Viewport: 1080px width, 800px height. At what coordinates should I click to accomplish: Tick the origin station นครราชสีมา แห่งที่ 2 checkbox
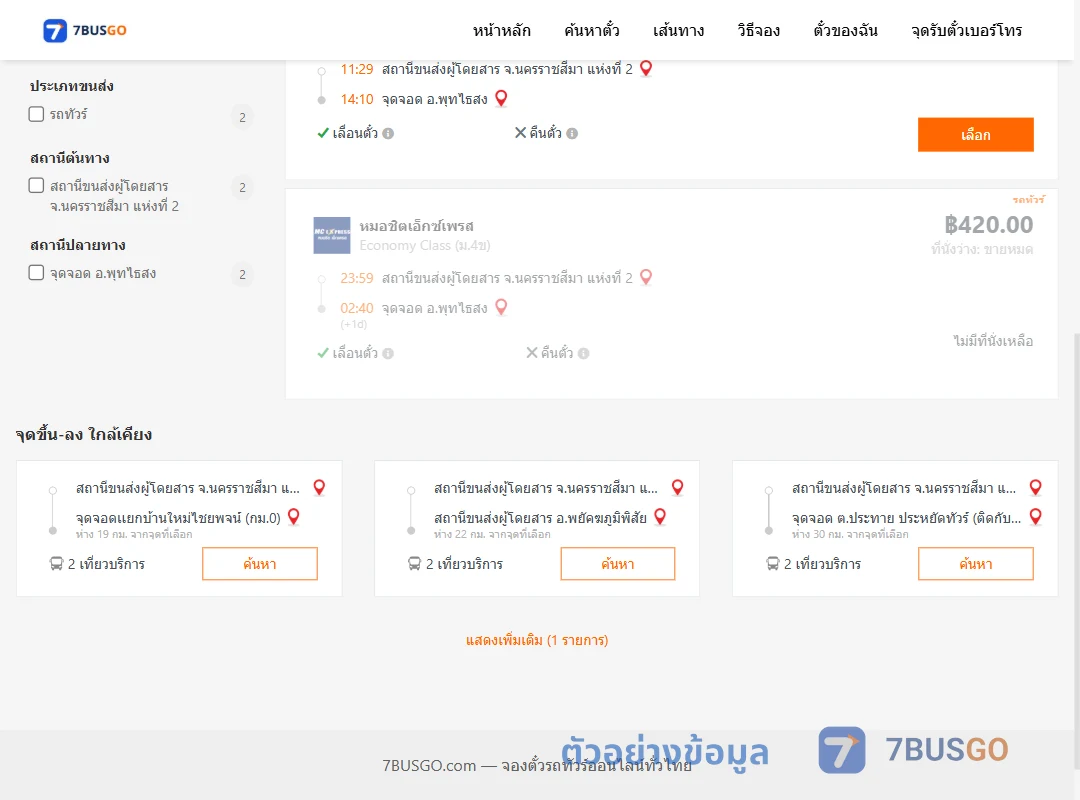point(37,185)
